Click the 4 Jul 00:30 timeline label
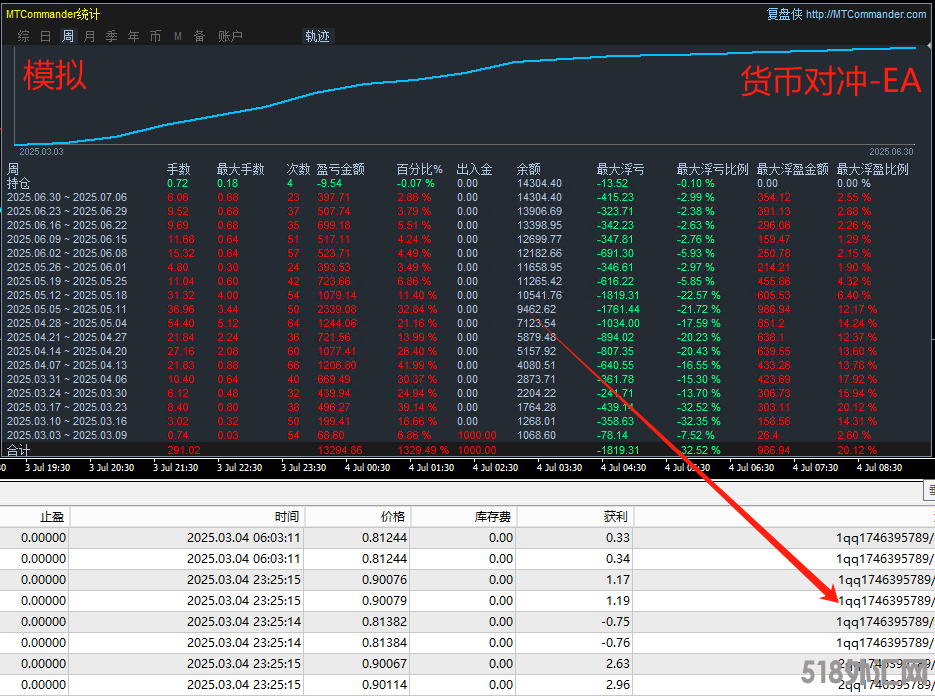935x696 pixels. coord(367,468)
